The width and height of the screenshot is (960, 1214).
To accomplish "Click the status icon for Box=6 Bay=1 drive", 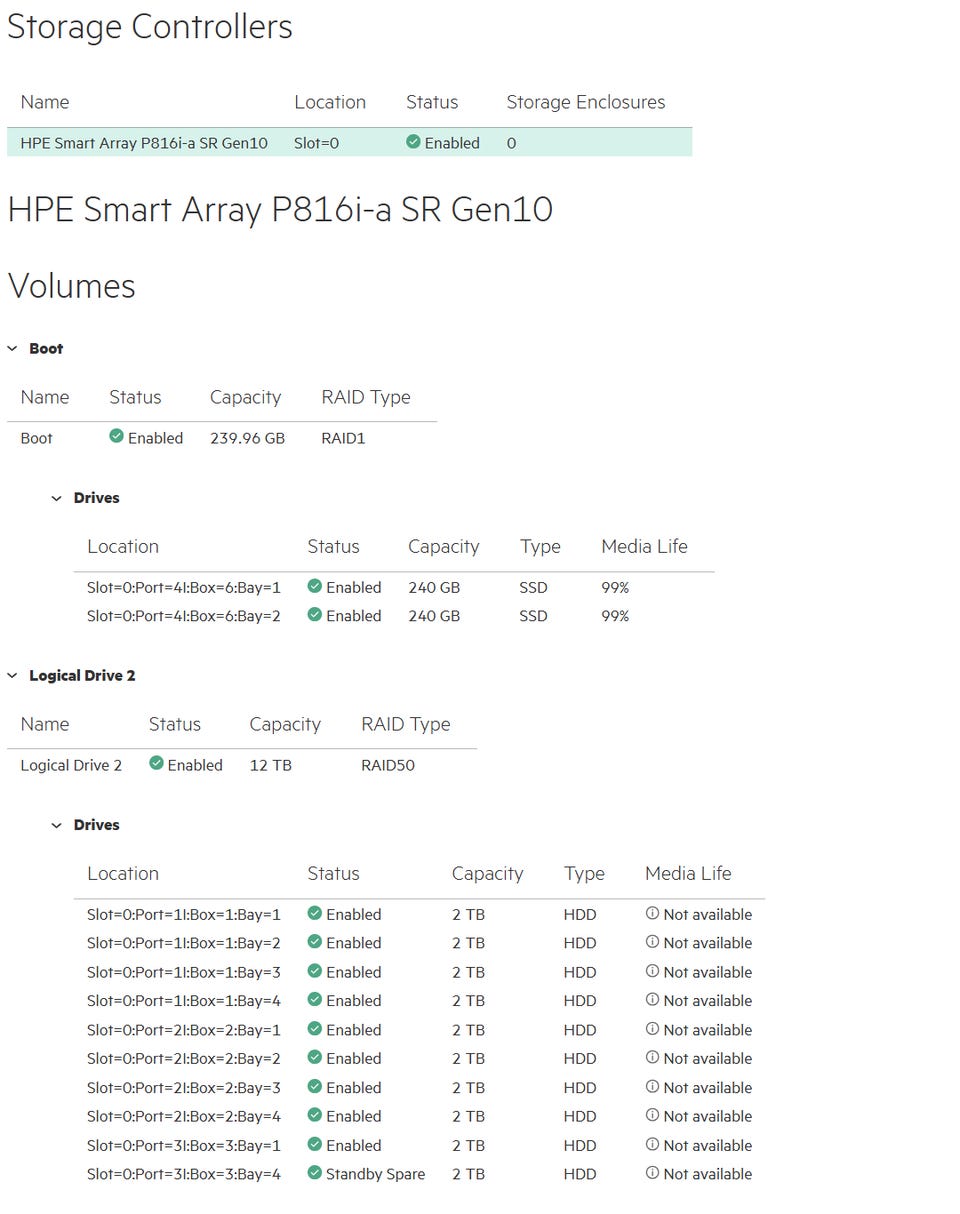I will point(315,586).
